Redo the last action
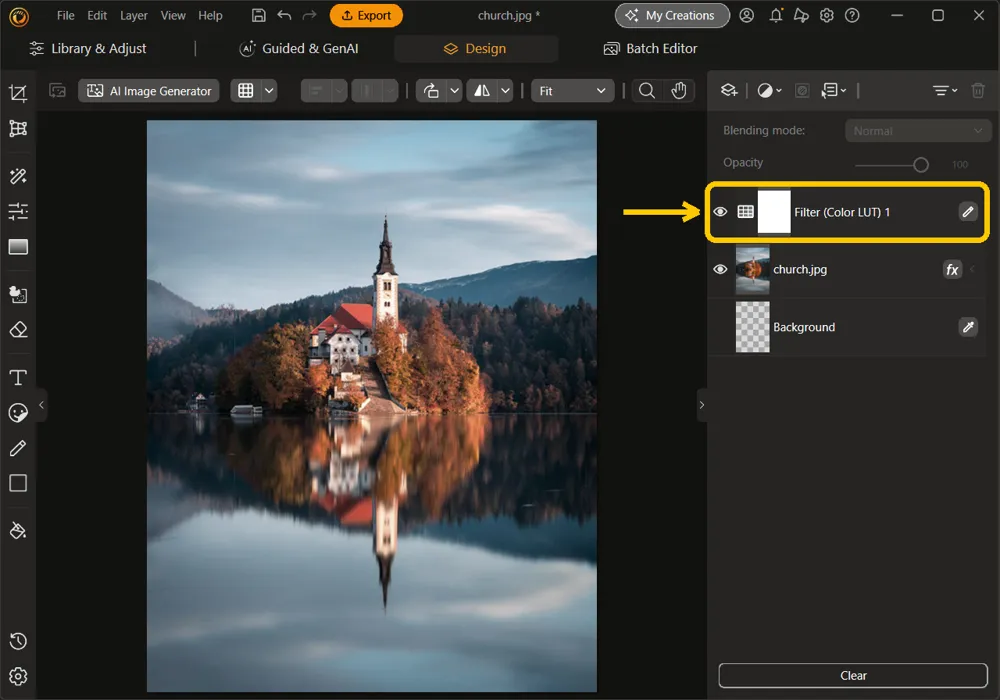1000x700 pixels. [309, 15]
